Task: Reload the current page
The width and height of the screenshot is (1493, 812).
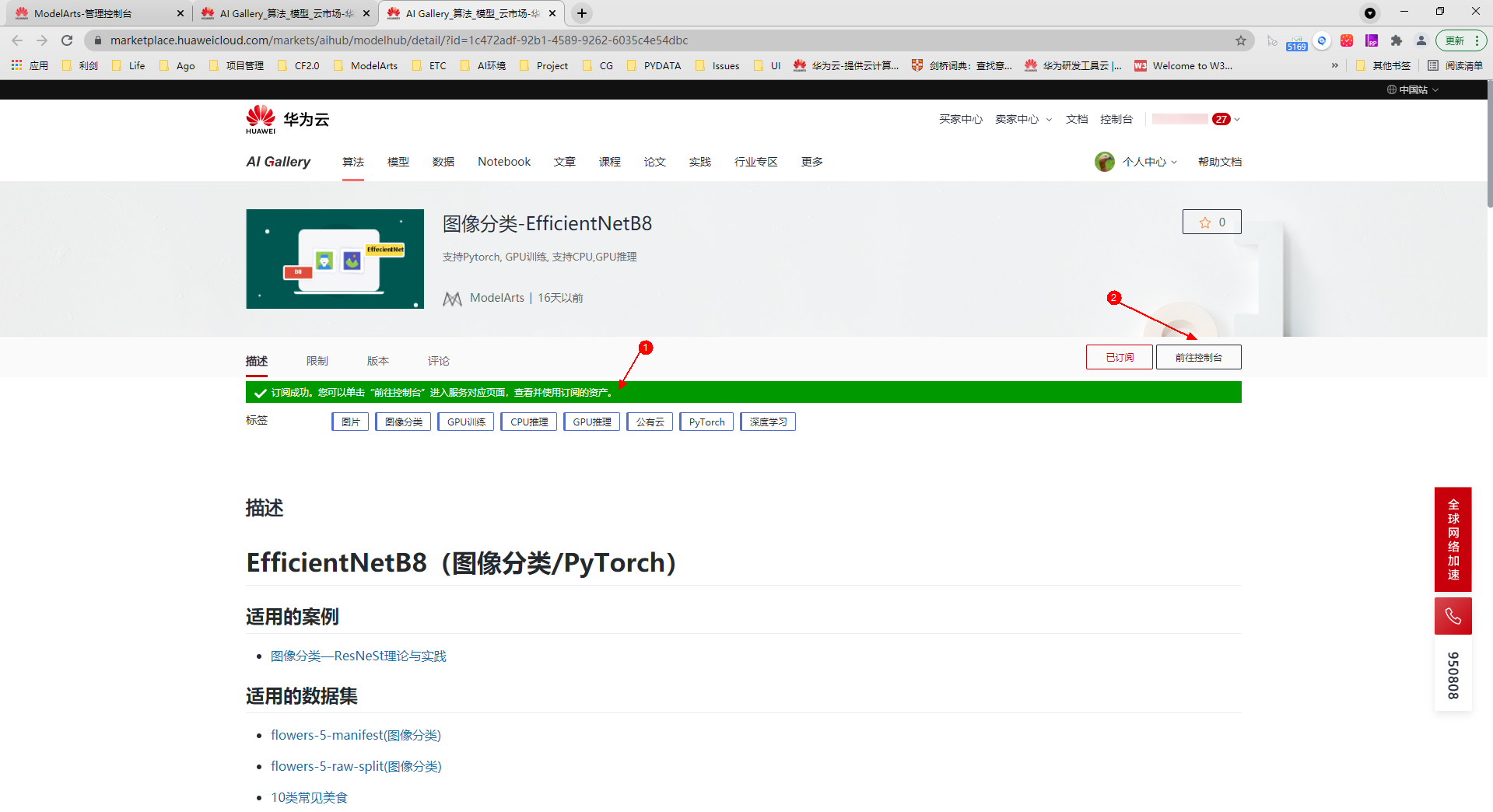Action: 67,40
